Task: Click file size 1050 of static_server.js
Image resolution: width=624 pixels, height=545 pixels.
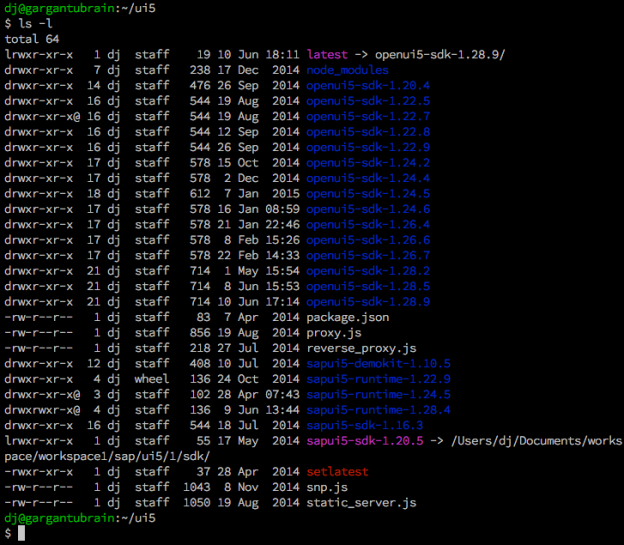Action: click(x=197, y=503)
